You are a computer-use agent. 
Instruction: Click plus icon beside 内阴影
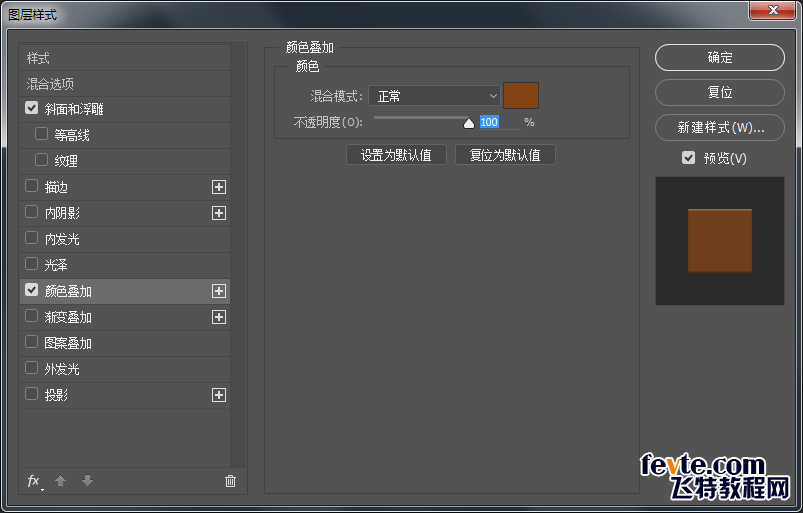(219, 213)
